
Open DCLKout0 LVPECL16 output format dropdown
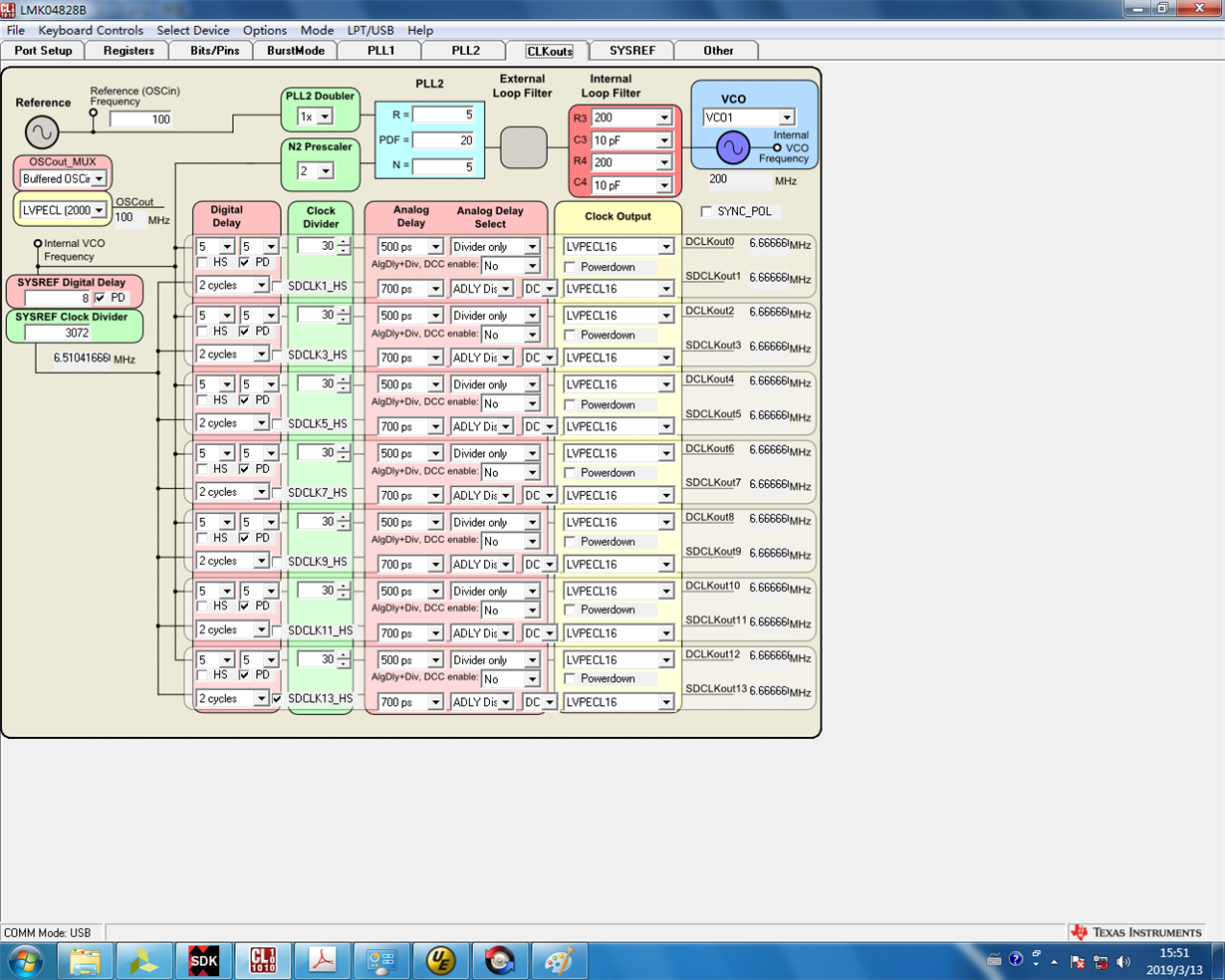click(666, 247)
